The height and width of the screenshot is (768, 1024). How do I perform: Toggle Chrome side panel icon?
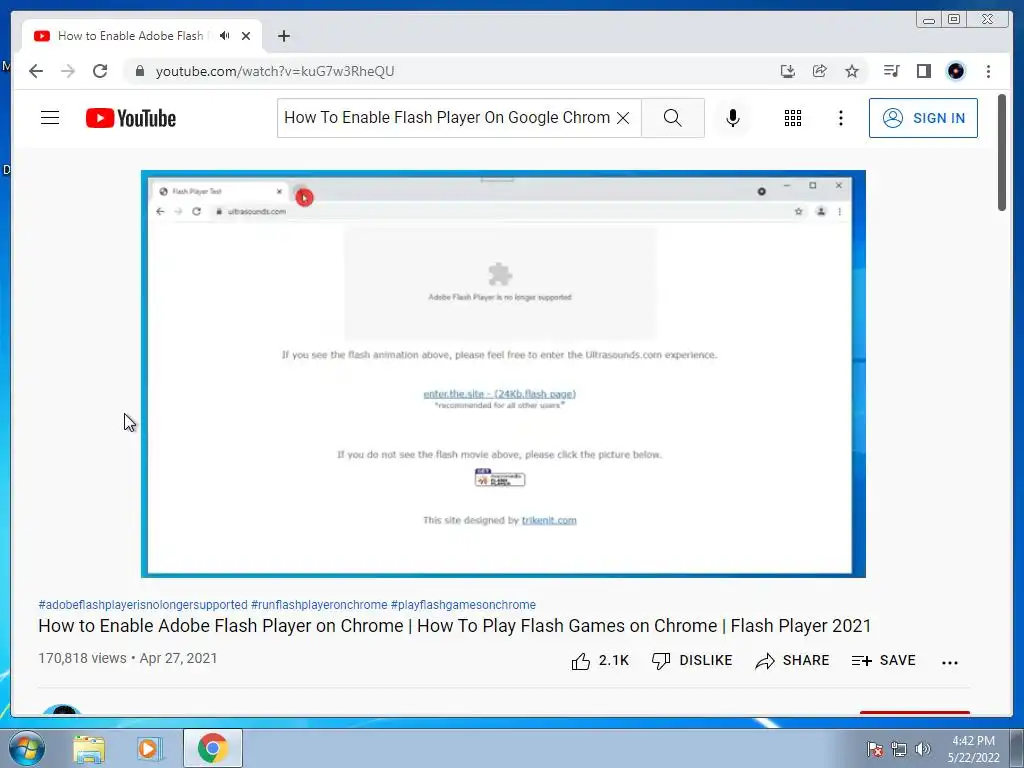pyautogui.click(x=923, y=71)
